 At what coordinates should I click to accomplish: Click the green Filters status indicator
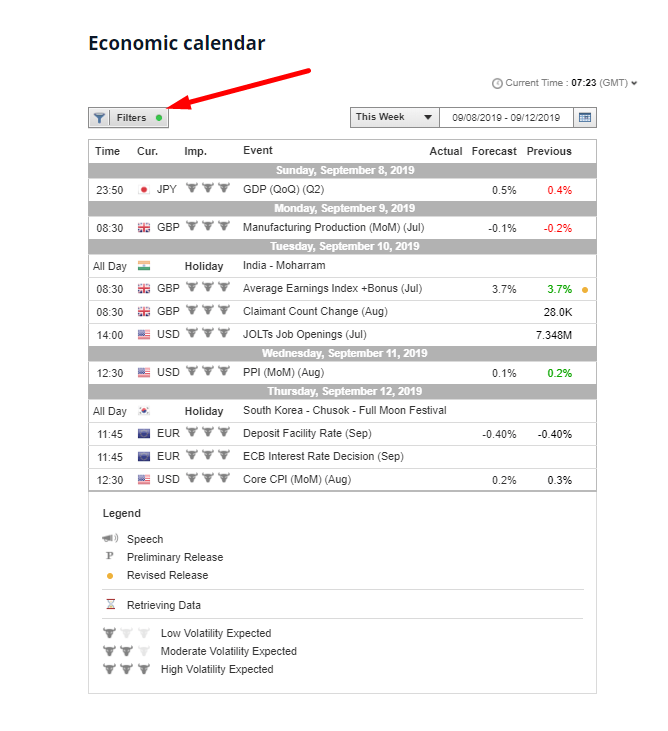pyautogui.click(x=158, y=118)
